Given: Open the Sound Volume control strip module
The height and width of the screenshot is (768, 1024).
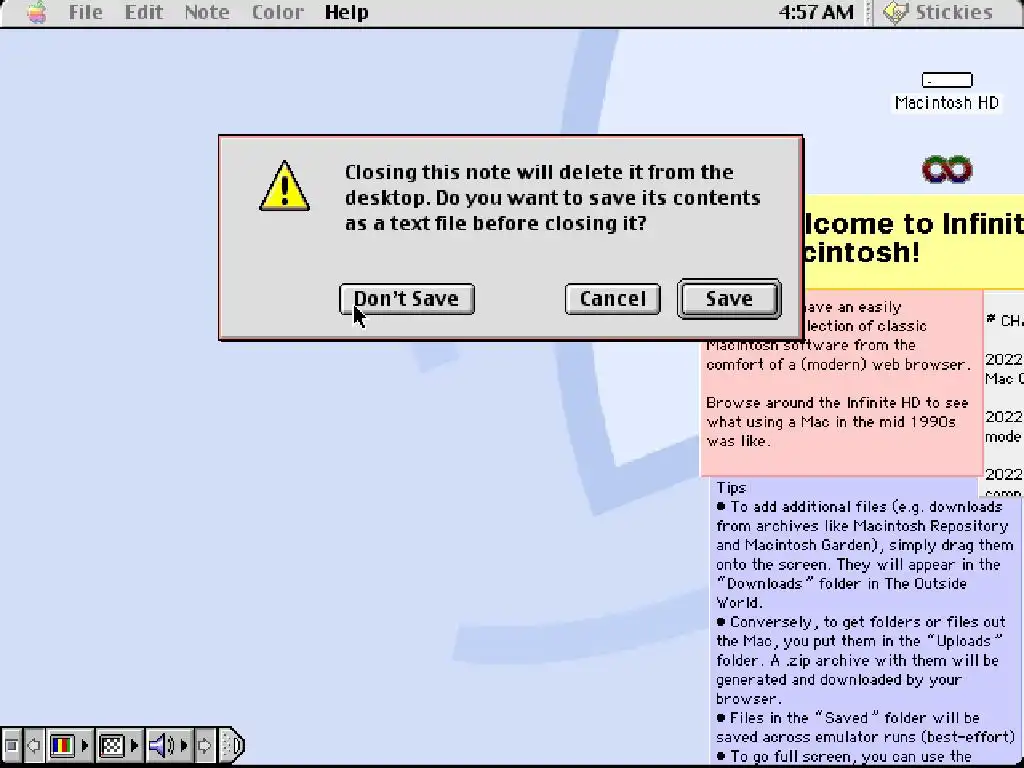Looking at the screenshot, I should point(161,745).
